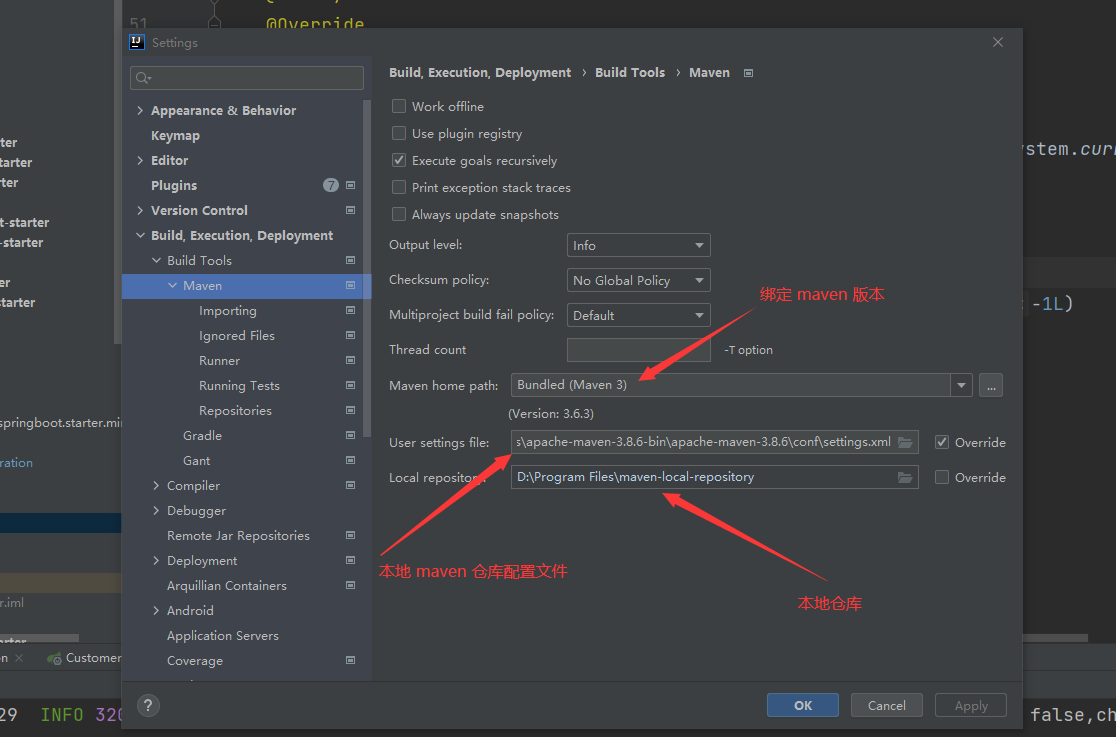Enable Use plugin registry checkbox
Screen dimensions: 1116x737
click(x=399, y=133)
